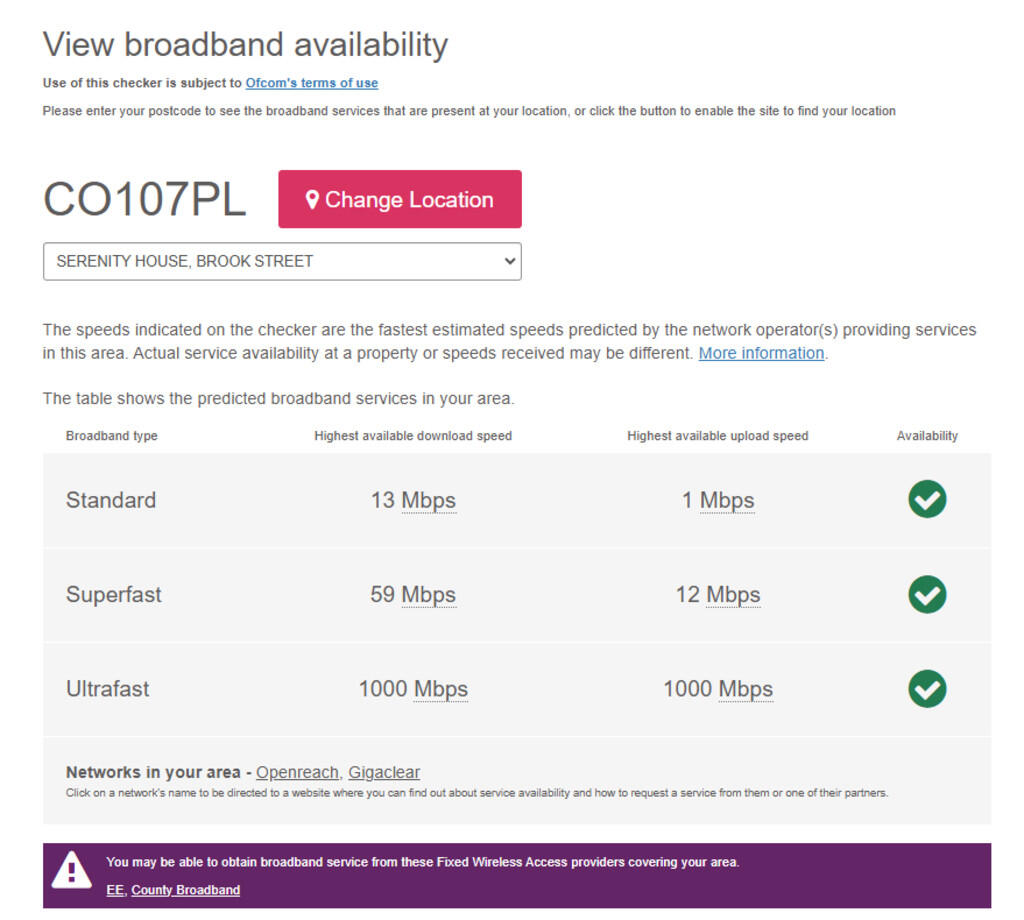
Task: Open Ofcom's terms of use link
Action: pyautogui.click(x=312, y=83)
